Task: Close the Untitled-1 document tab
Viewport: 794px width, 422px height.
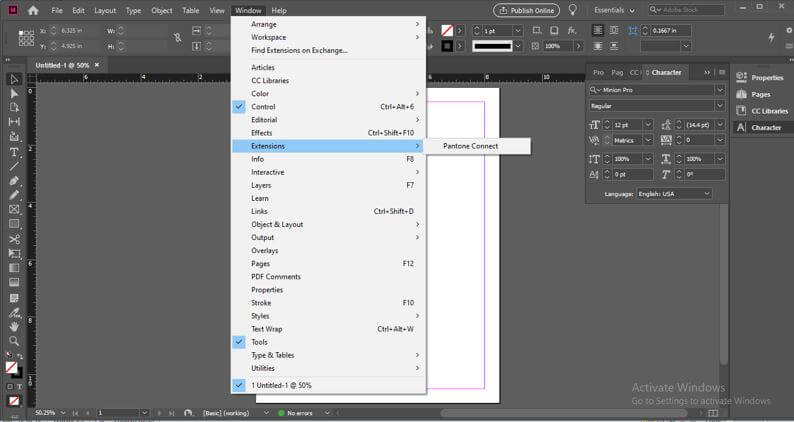Action: point(97,65)
